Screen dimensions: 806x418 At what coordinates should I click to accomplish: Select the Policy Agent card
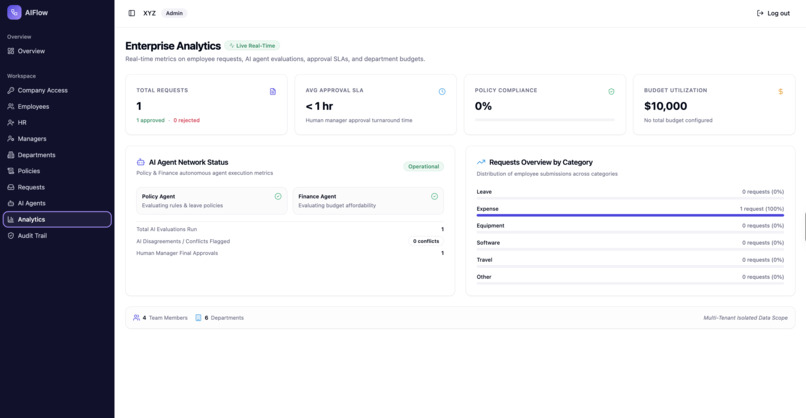point(211,201)
